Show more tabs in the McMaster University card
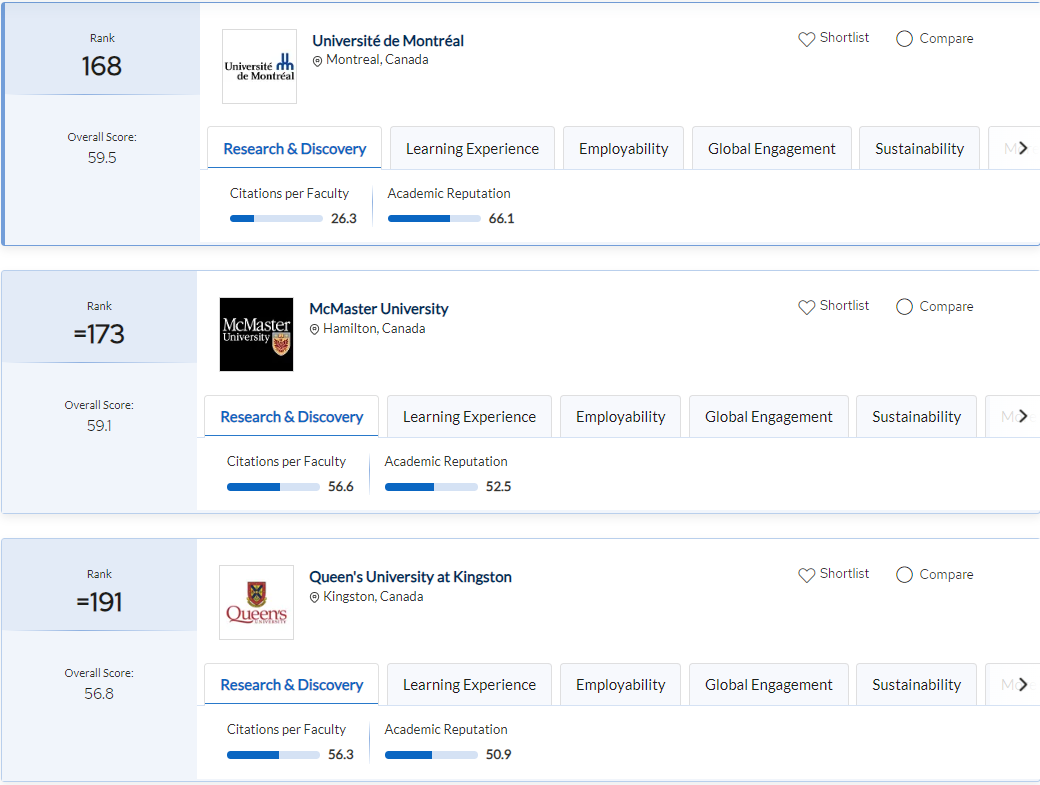Screen dimensions: 1040x785 (x=1022, y=416)
